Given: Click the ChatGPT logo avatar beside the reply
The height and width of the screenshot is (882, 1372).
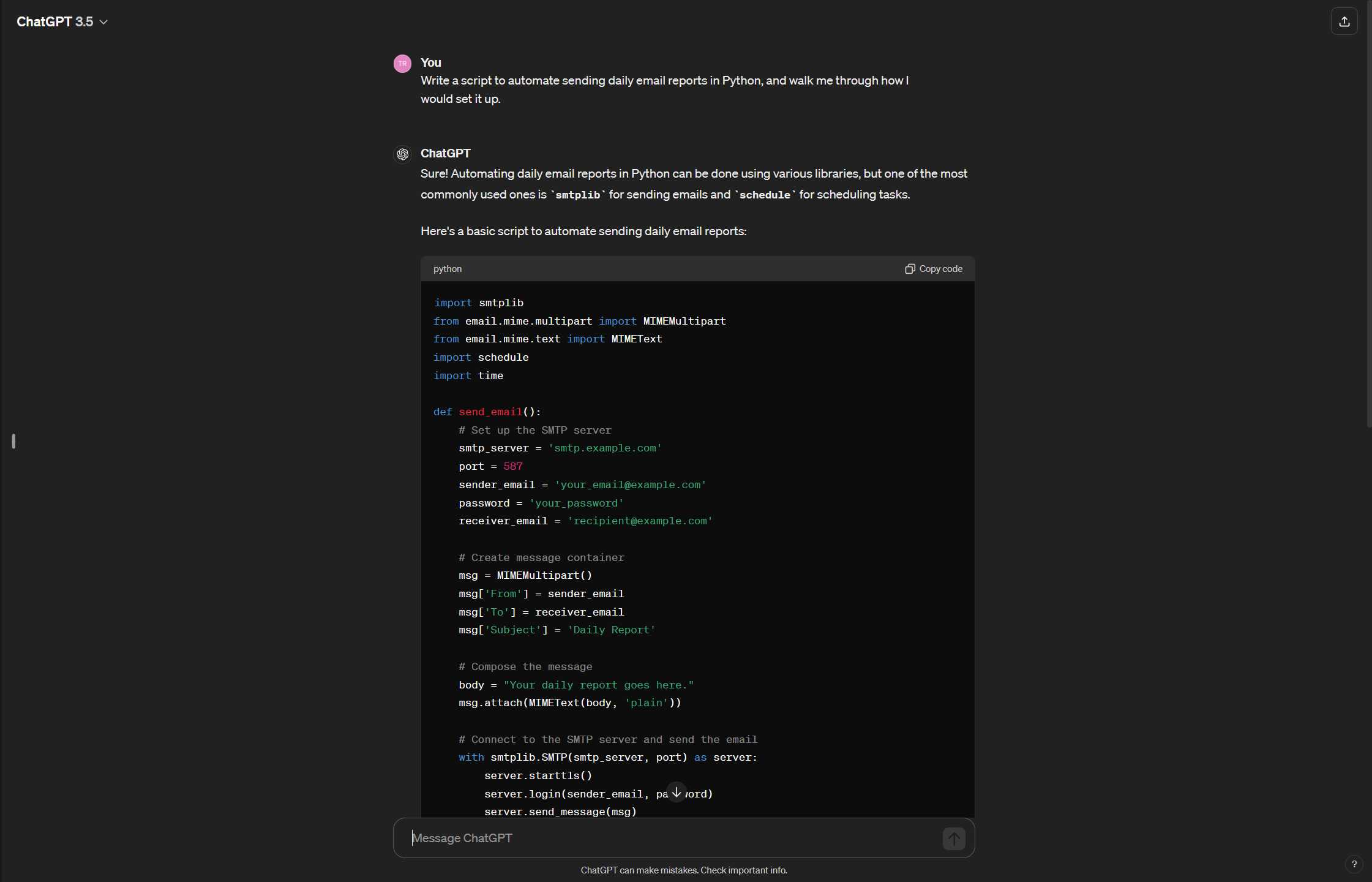Looking at the screenshot, I should click(402, 154).
